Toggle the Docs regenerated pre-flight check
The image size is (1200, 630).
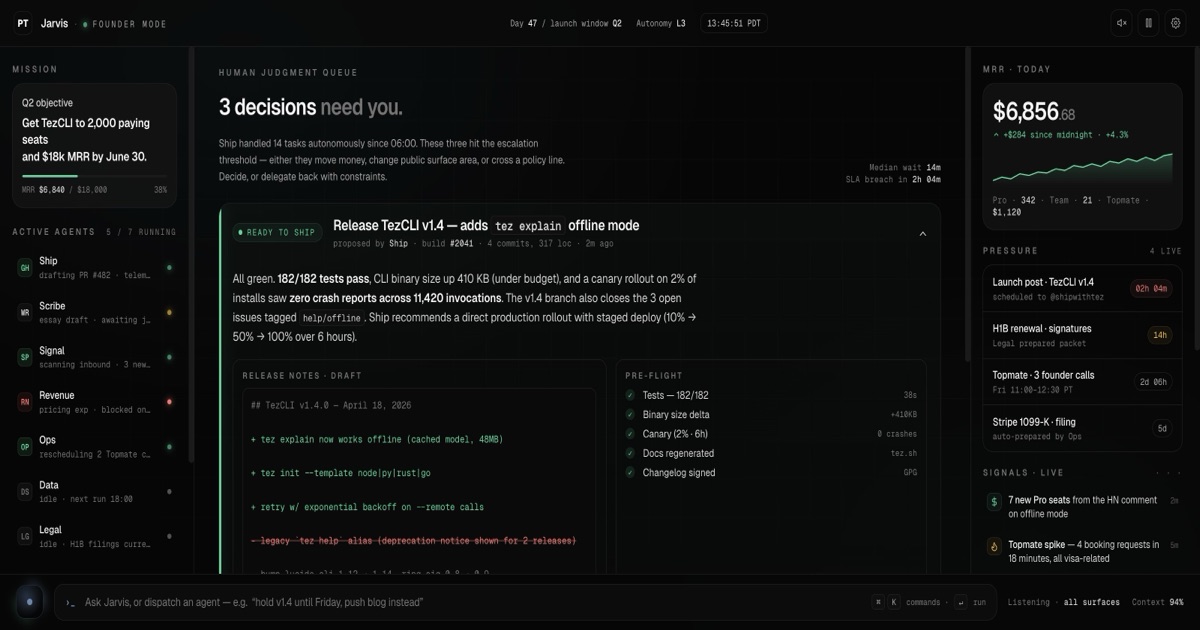point(630,453)
